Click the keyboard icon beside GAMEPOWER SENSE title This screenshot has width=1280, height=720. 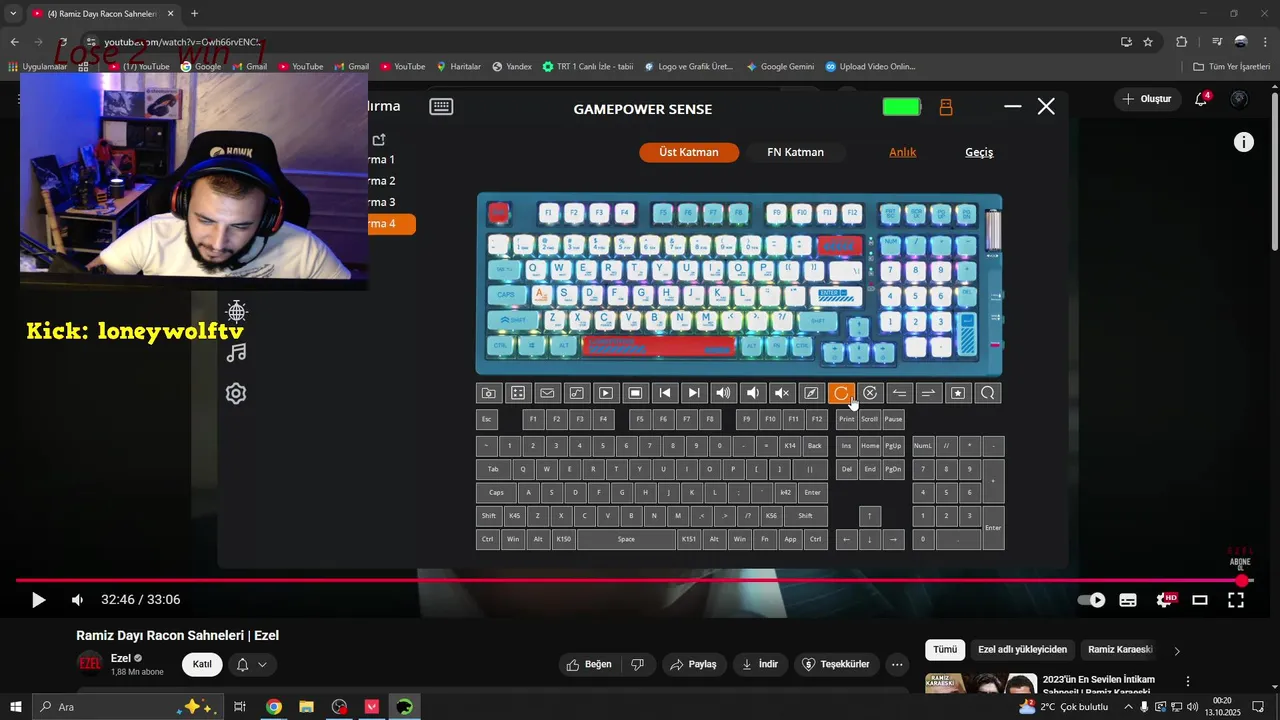point(441,107)
